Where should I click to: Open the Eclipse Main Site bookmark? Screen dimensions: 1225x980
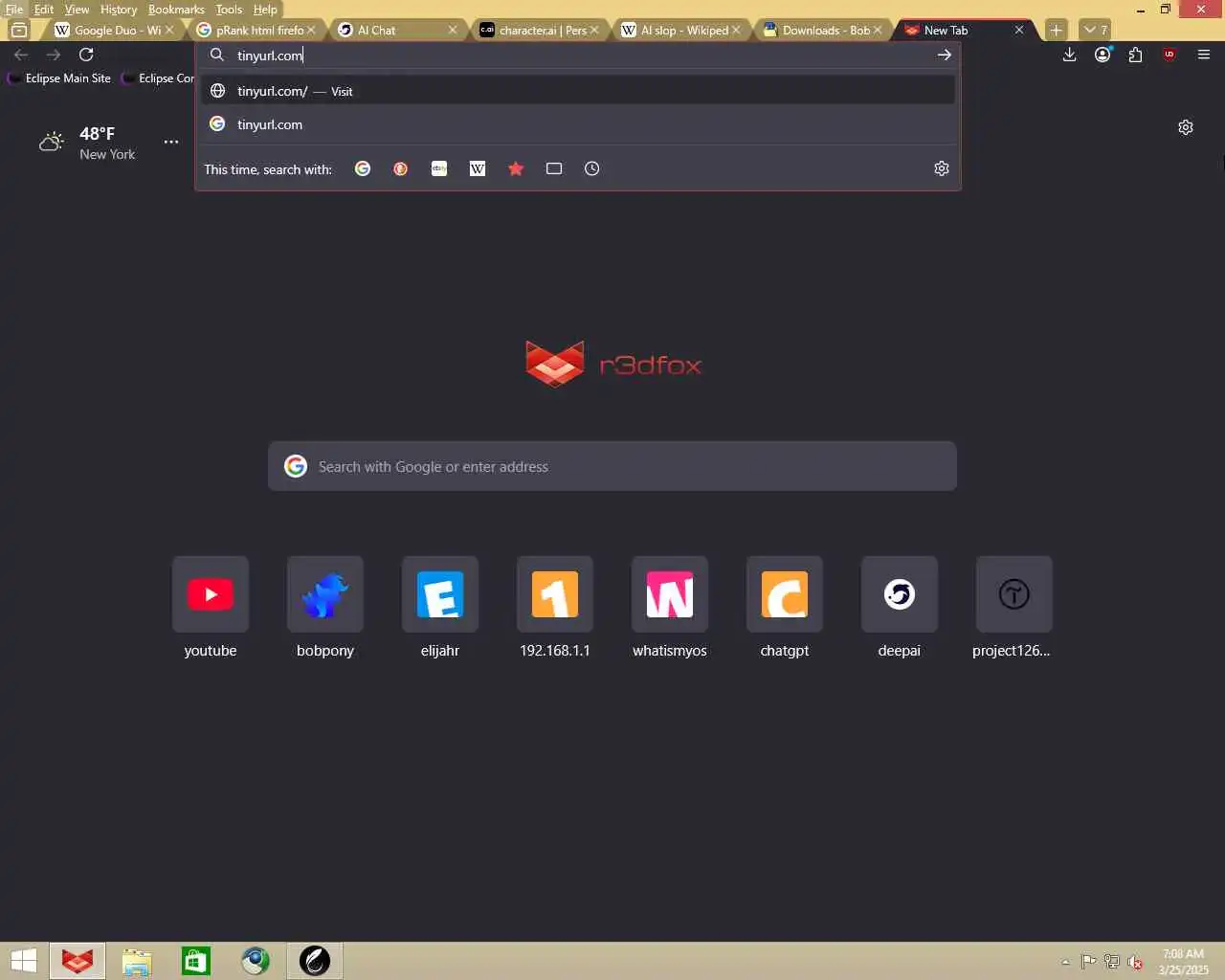(x=59, y=78)
